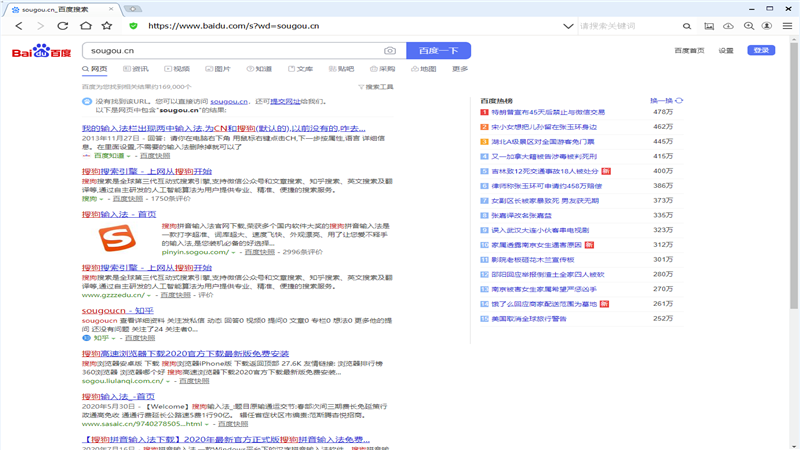This screenshot has height=450, width=800.
Task: Click the Baidu logo
Action: coord(41,50)
